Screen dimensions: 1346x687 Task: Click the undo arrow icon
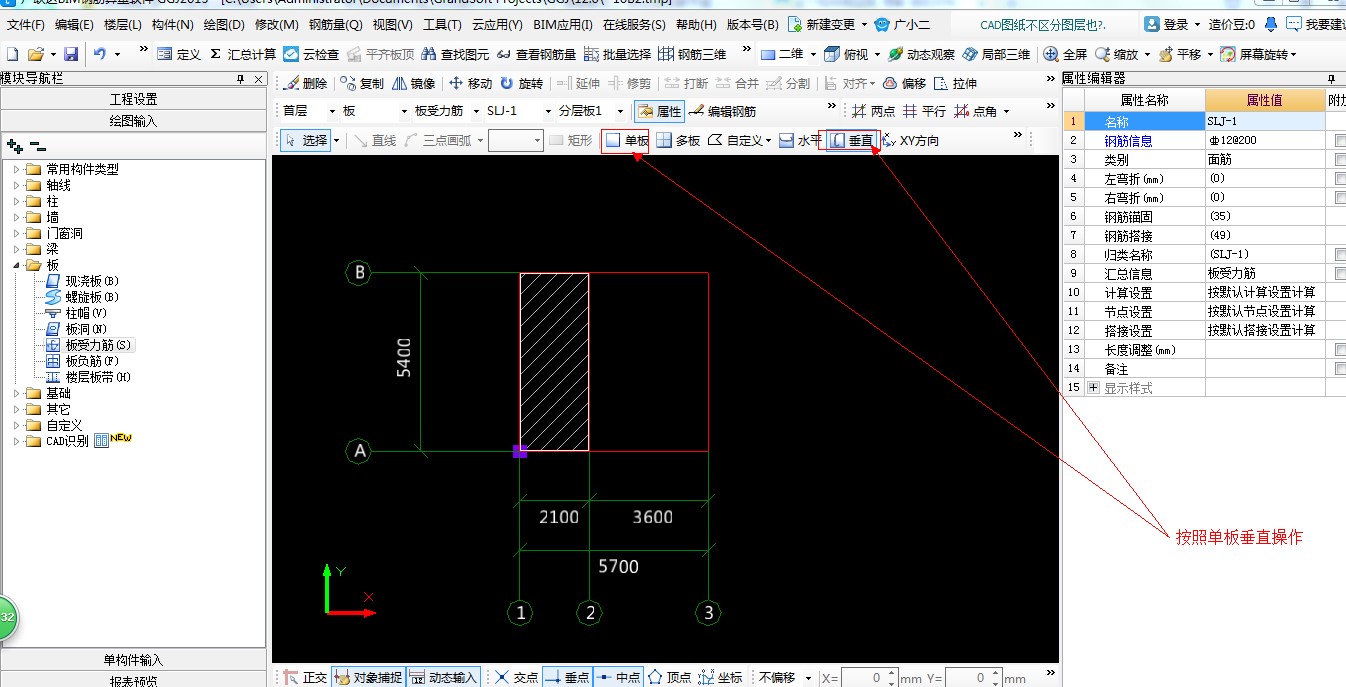(100, 54)
